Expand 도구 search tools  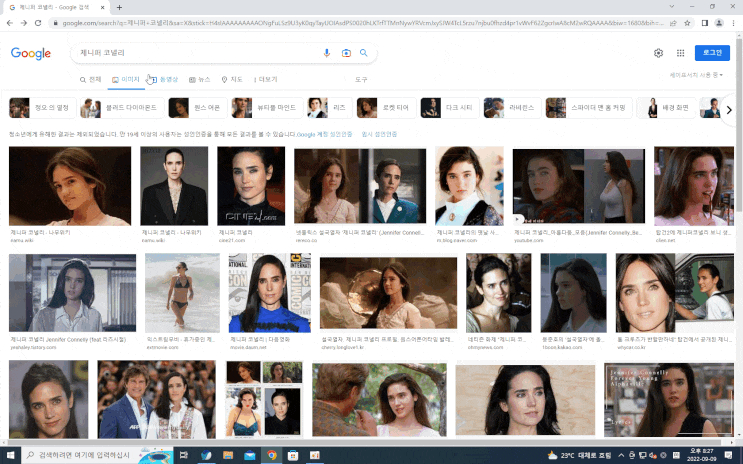click(x=361, y=80)
